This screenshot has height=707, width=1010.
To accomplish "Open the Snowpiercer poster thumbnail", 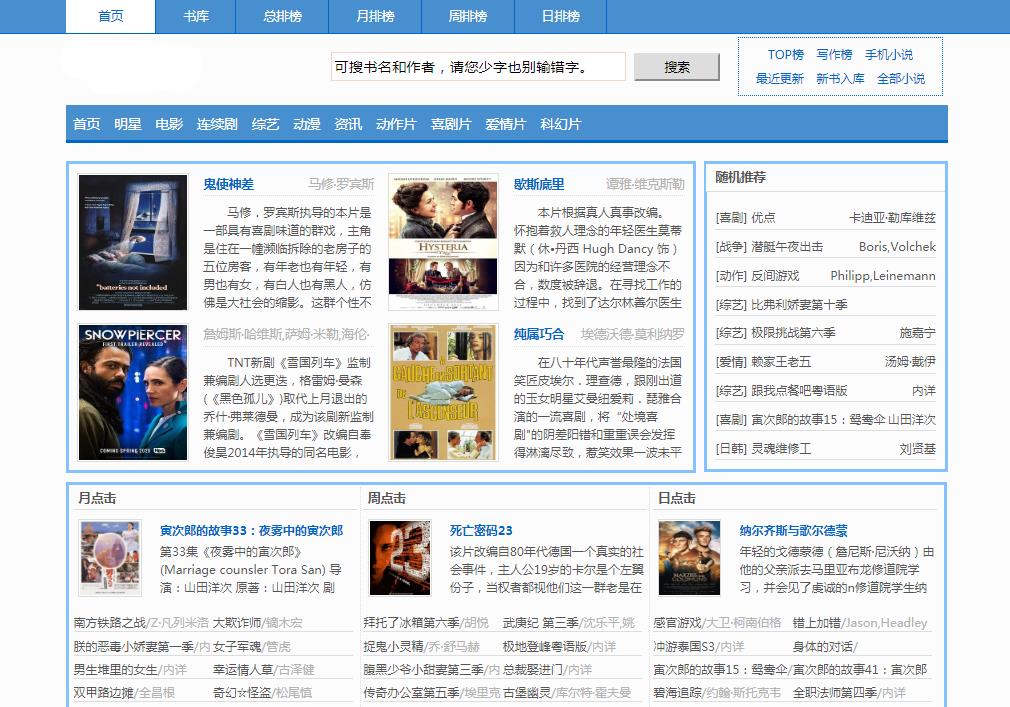I will [133, 392].
